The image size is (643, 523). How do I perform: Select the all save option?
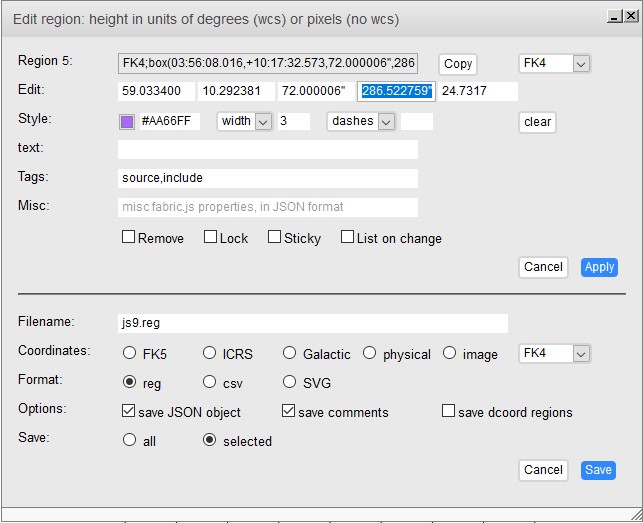click(129, 440)
